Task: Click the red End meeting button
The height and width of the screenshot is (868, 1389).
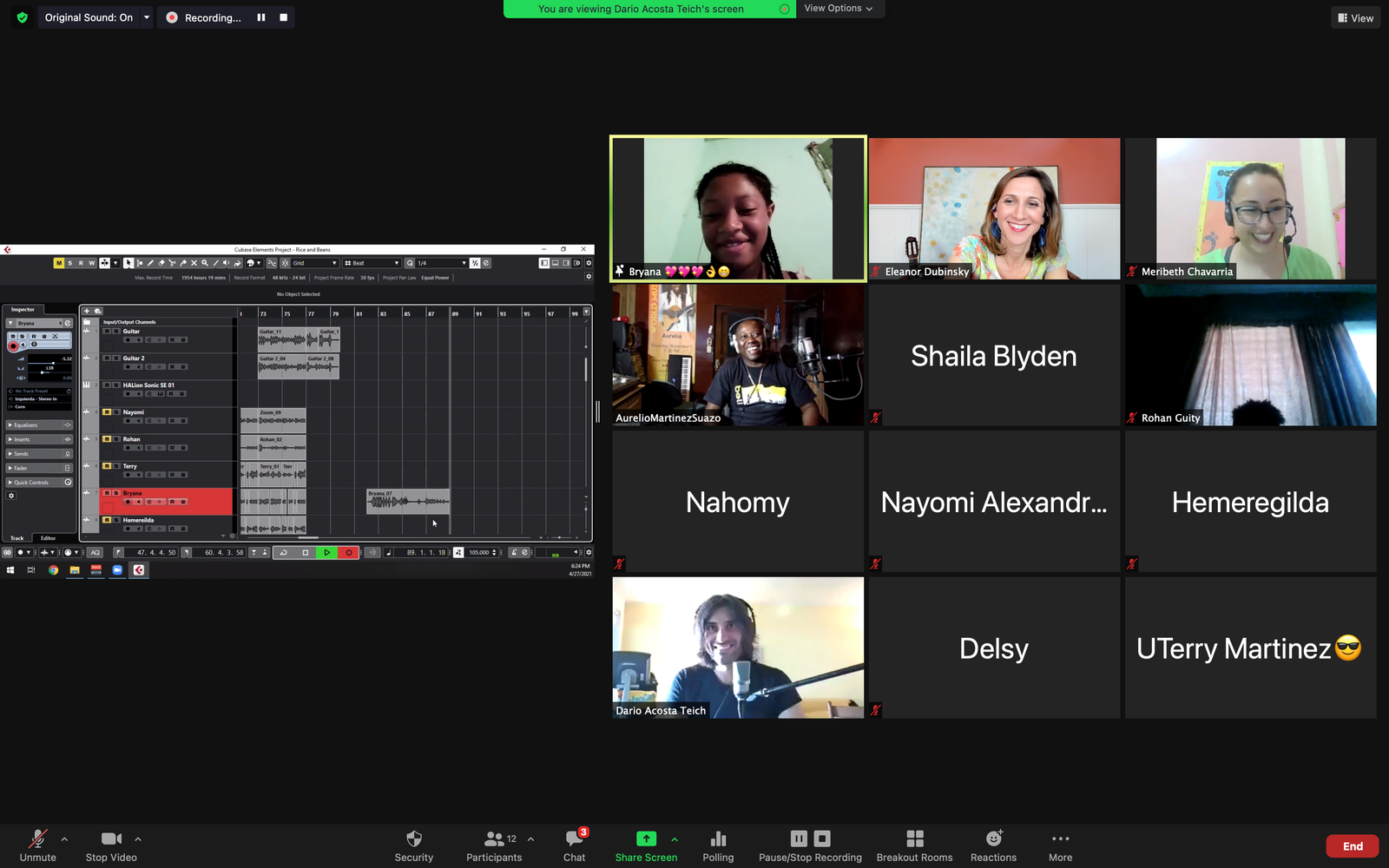Action: tap(1352, 846)
